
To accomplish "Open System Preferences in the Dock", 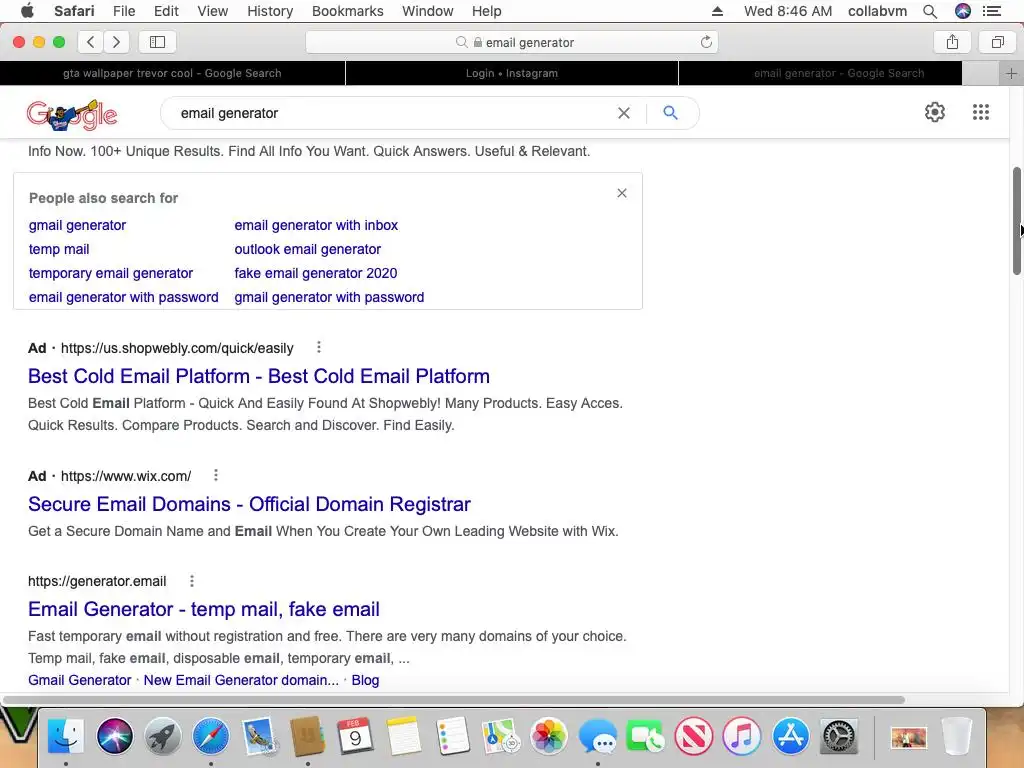I will [839, 736].
